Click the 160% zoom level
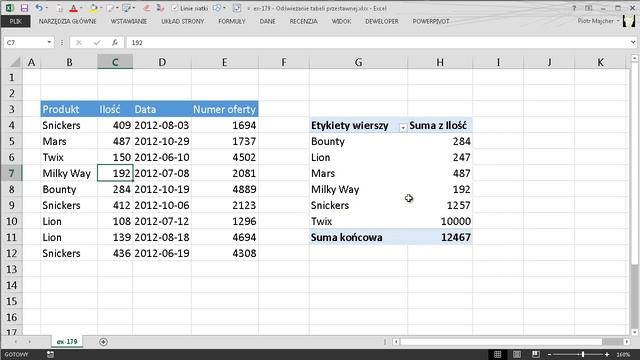 623,355
